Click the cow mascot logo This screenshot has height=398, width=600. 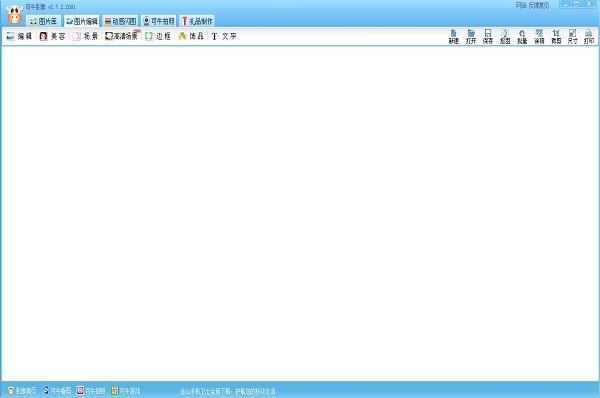15,15
